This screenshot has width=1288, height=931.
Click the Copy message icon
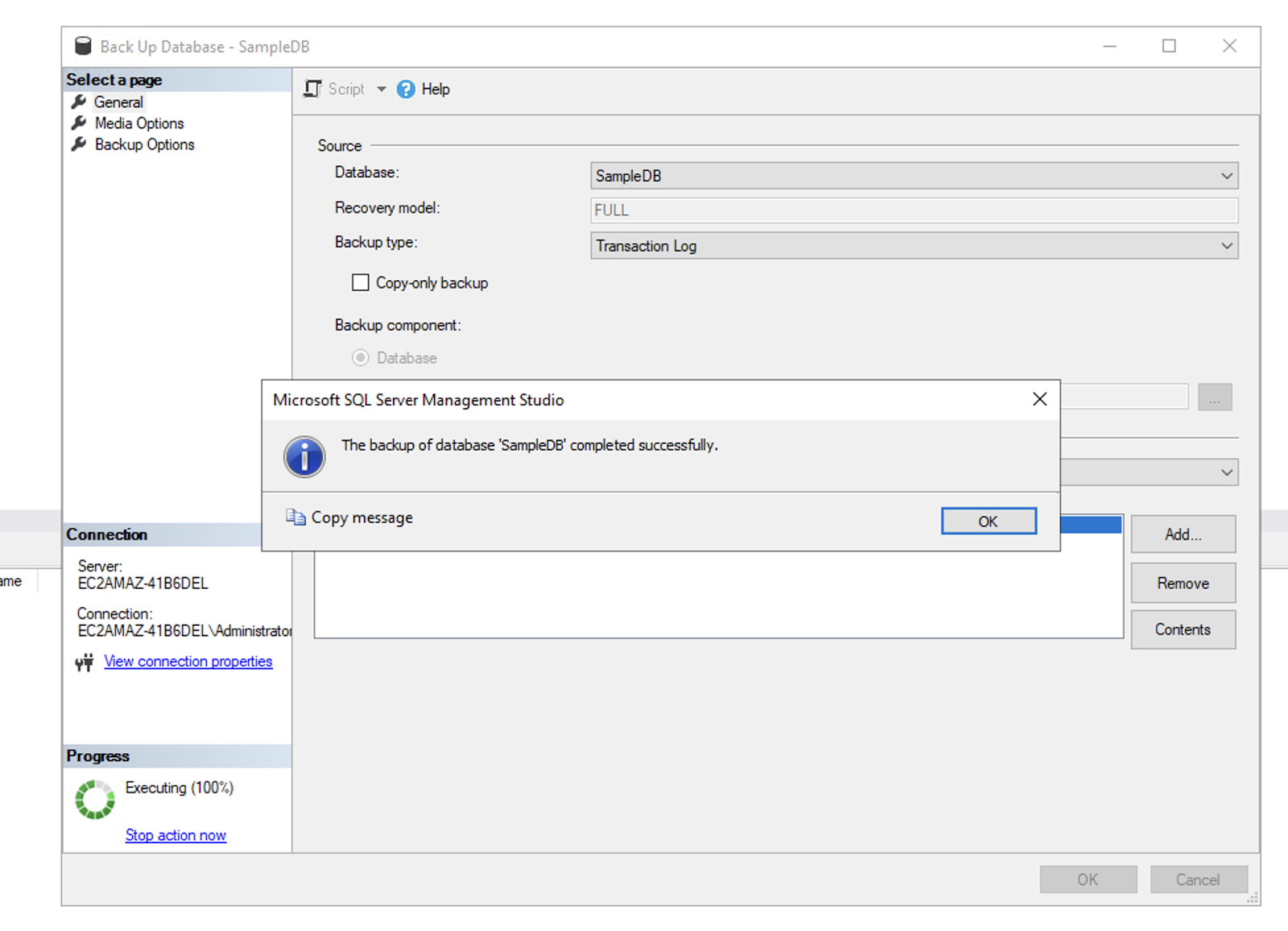pos(295,517)
